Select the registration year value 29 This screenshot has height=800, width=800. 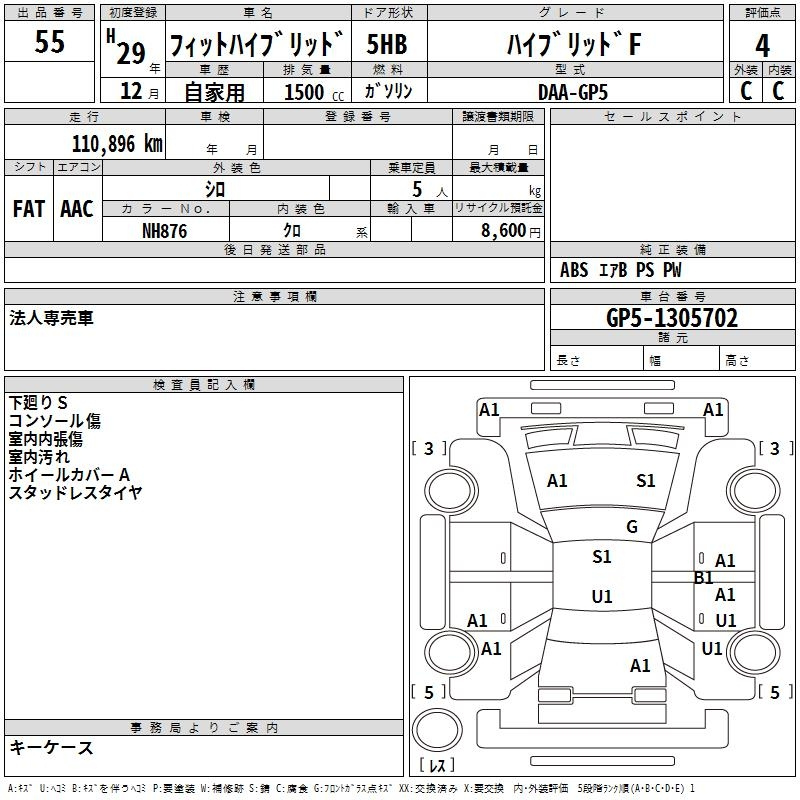click(131, 54)
